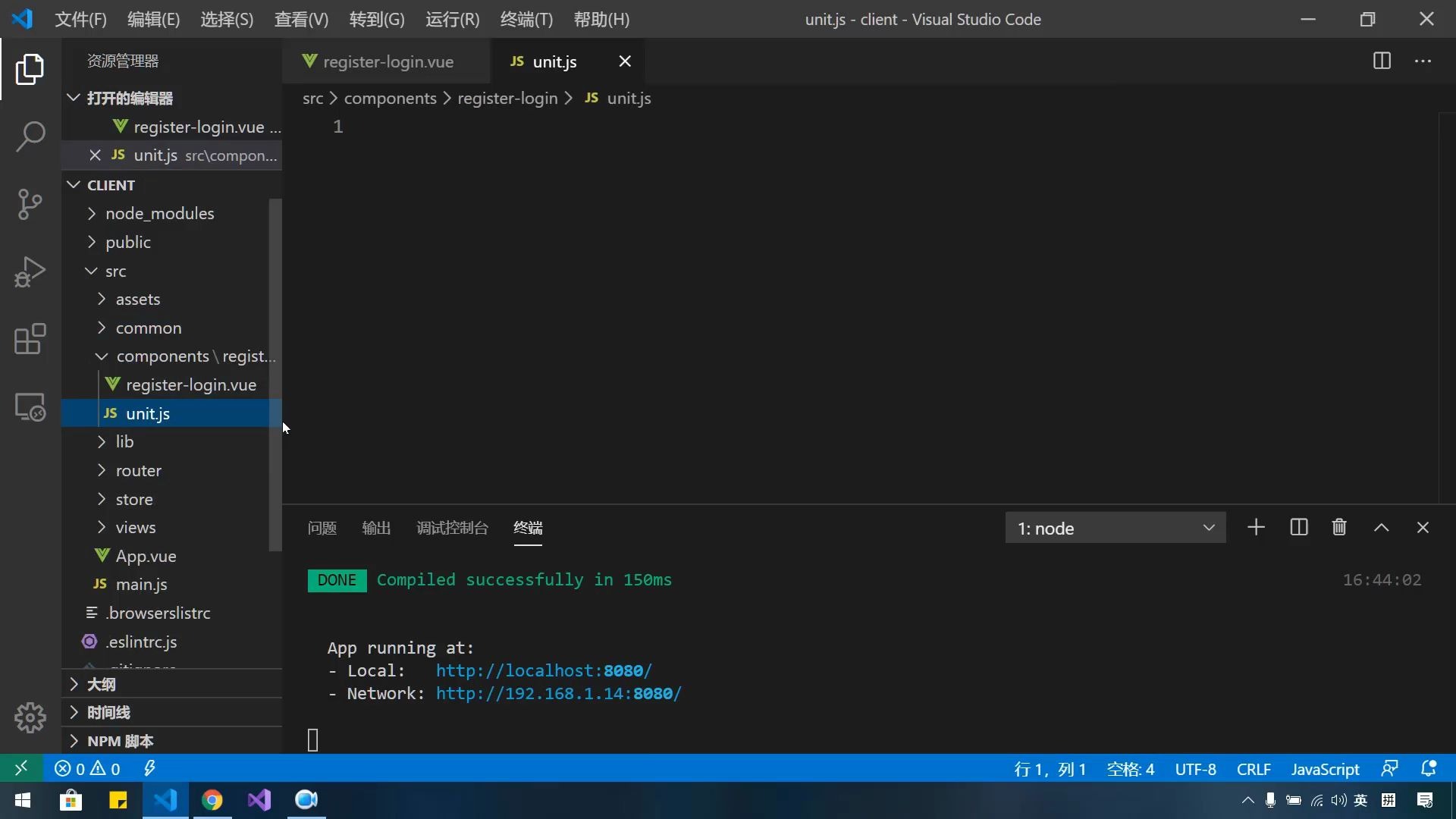Open the 终端(T) menu
The width and height of the screenshot is (1456, 819).
(526, 19)
